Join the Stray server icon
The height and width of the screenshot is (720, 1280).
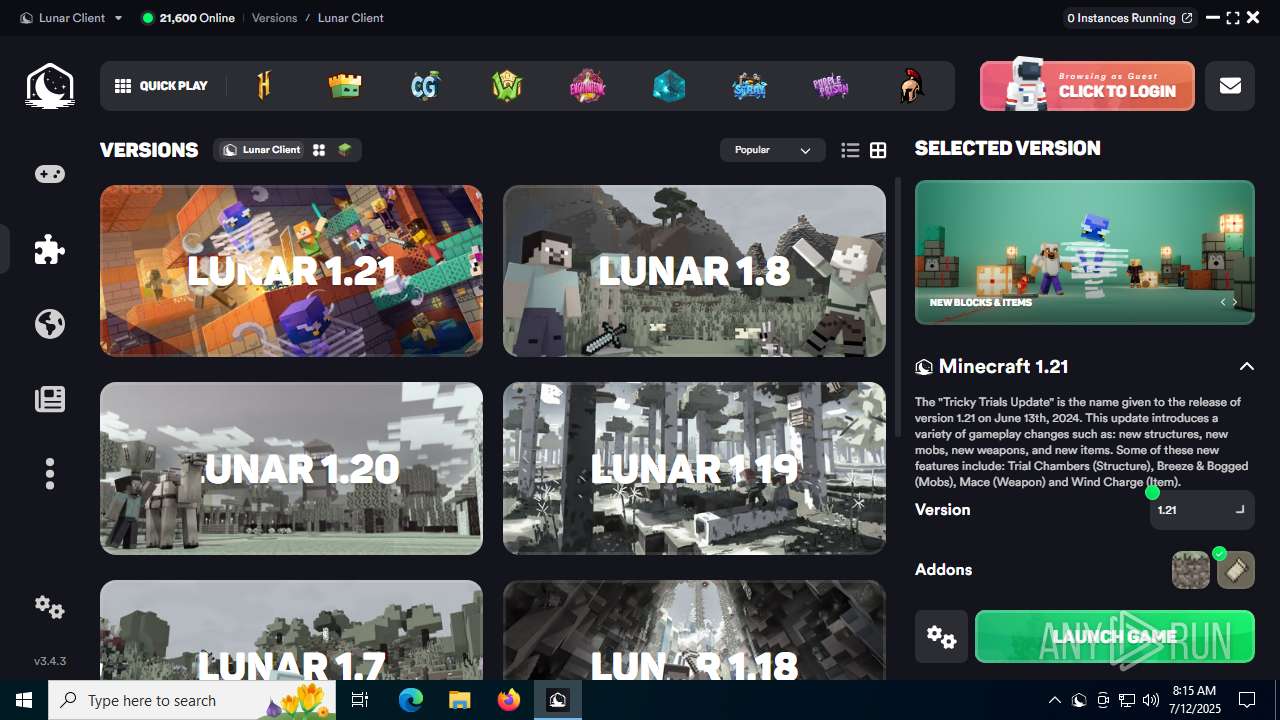749,86
